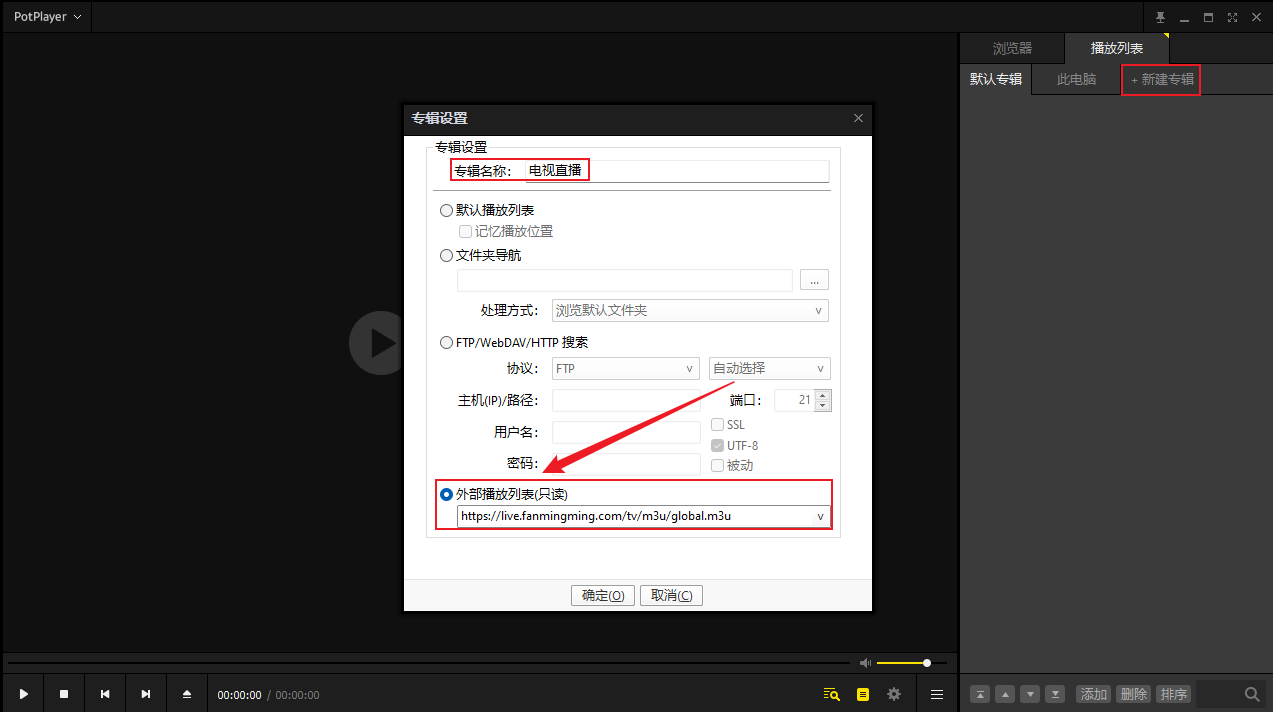Click 取消(C) to cancel dialog
1273x712 pixels.
pos(671,595)
